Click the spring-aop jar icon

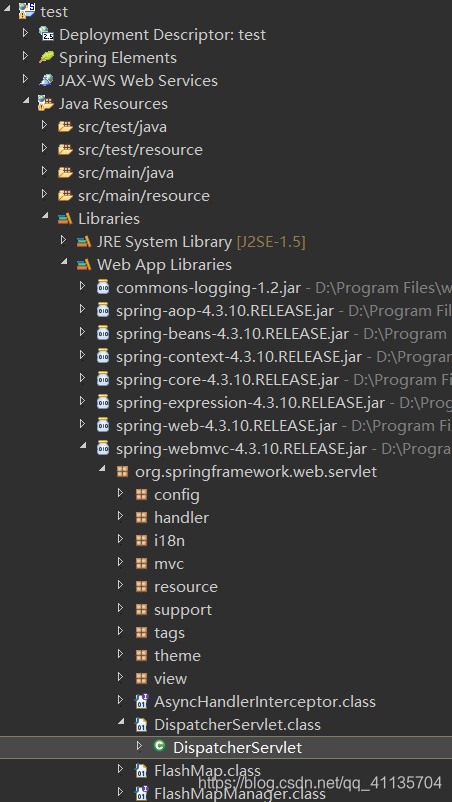click(103, 310)
